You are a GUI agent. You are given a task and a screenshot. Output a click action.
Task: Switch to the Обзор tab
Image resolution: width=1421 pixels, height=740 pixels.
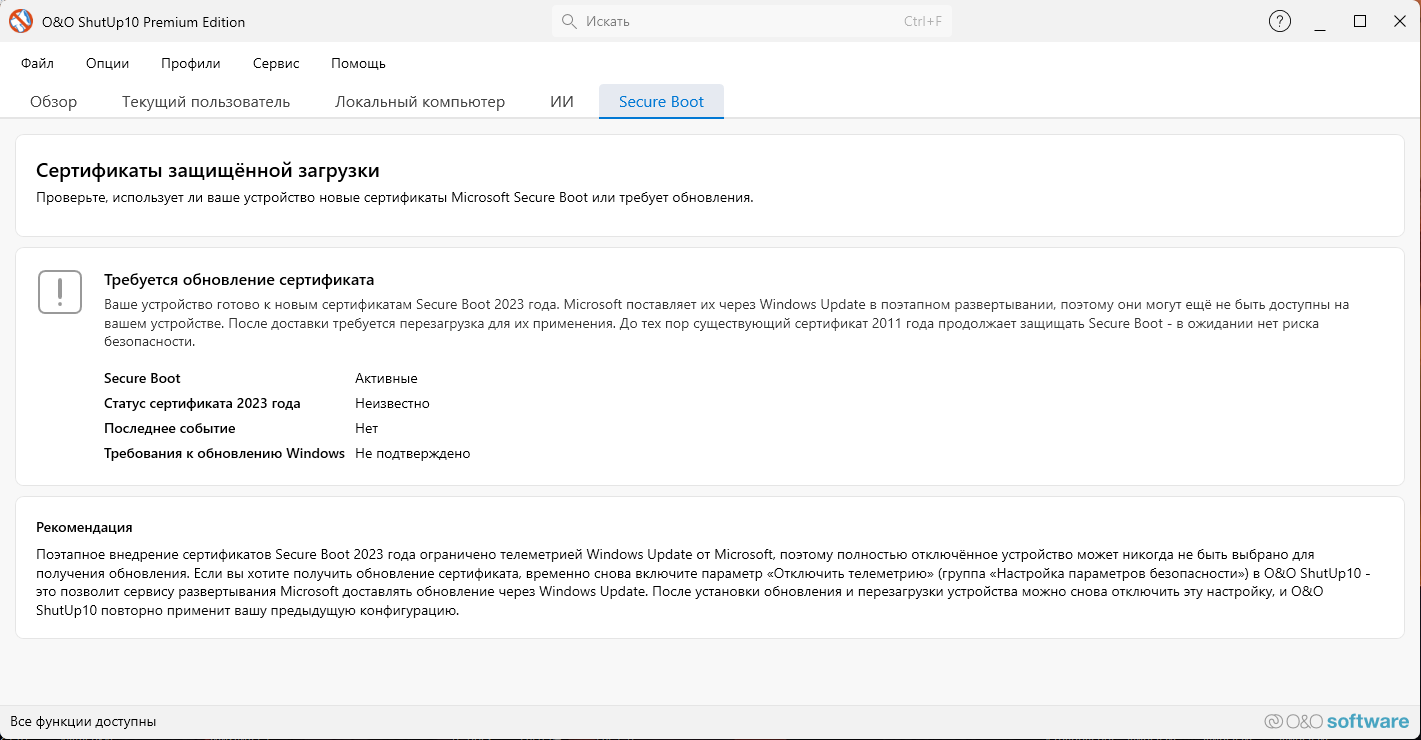click(x=53, y=102)
